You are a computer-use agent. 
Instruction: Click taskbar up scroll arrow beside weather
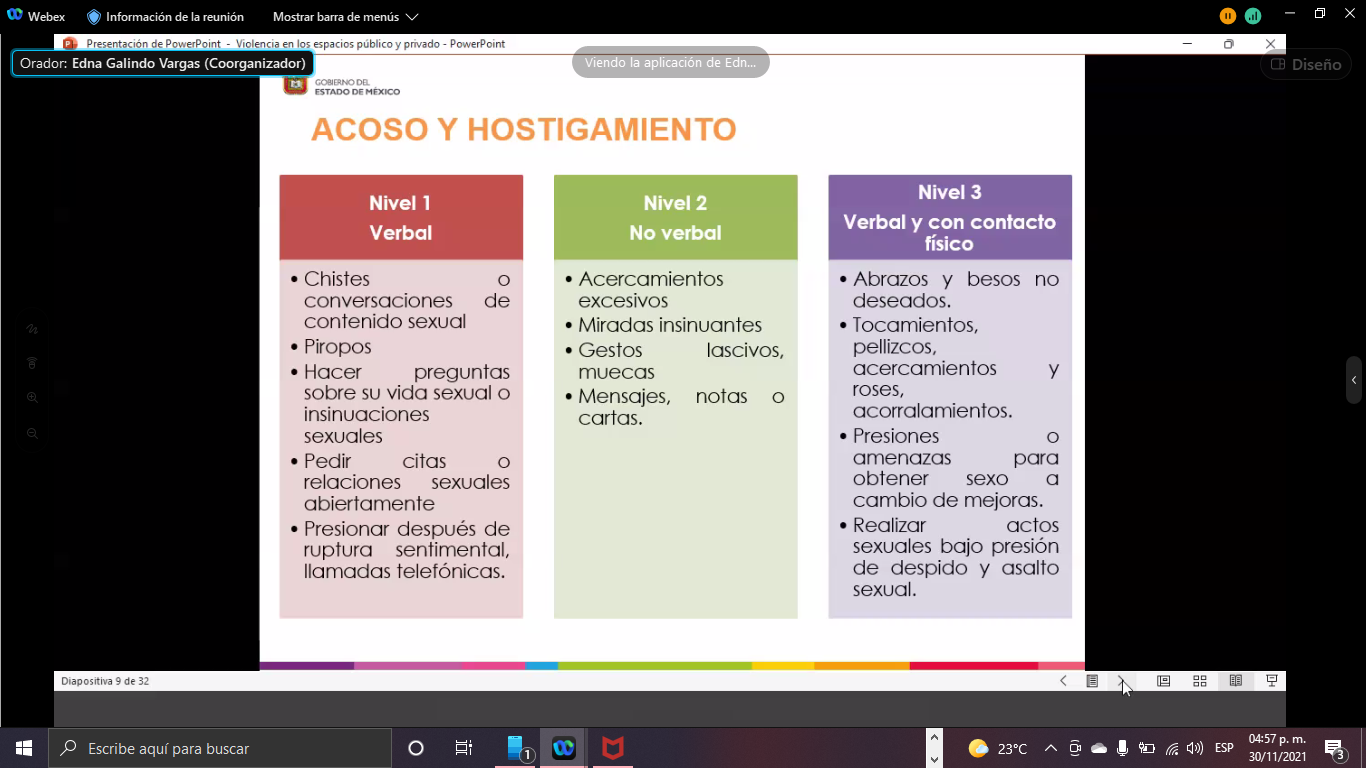click(935, 737)
